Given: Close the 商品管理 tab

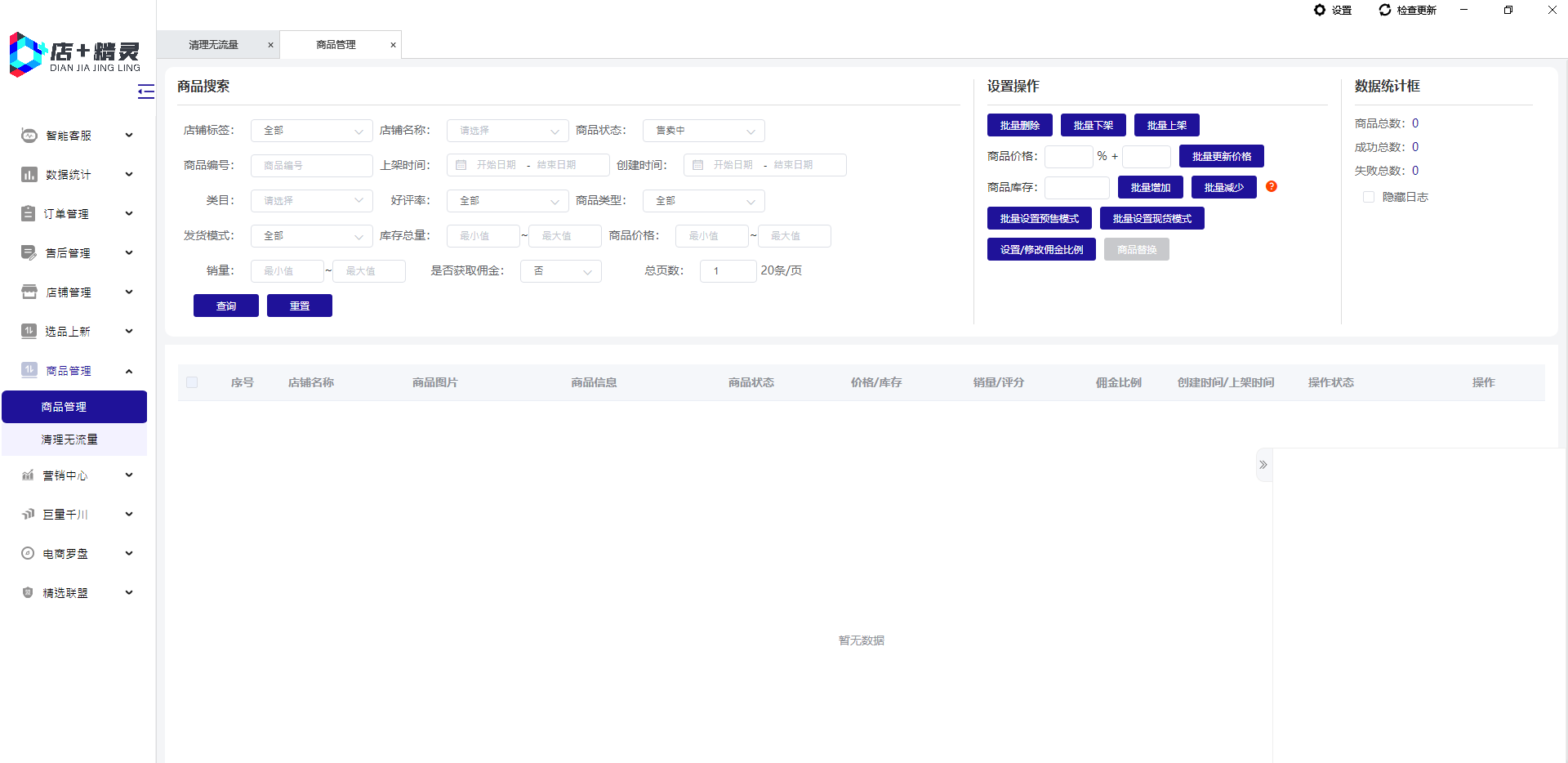Looking at the screenshot, I should [394, 45].
